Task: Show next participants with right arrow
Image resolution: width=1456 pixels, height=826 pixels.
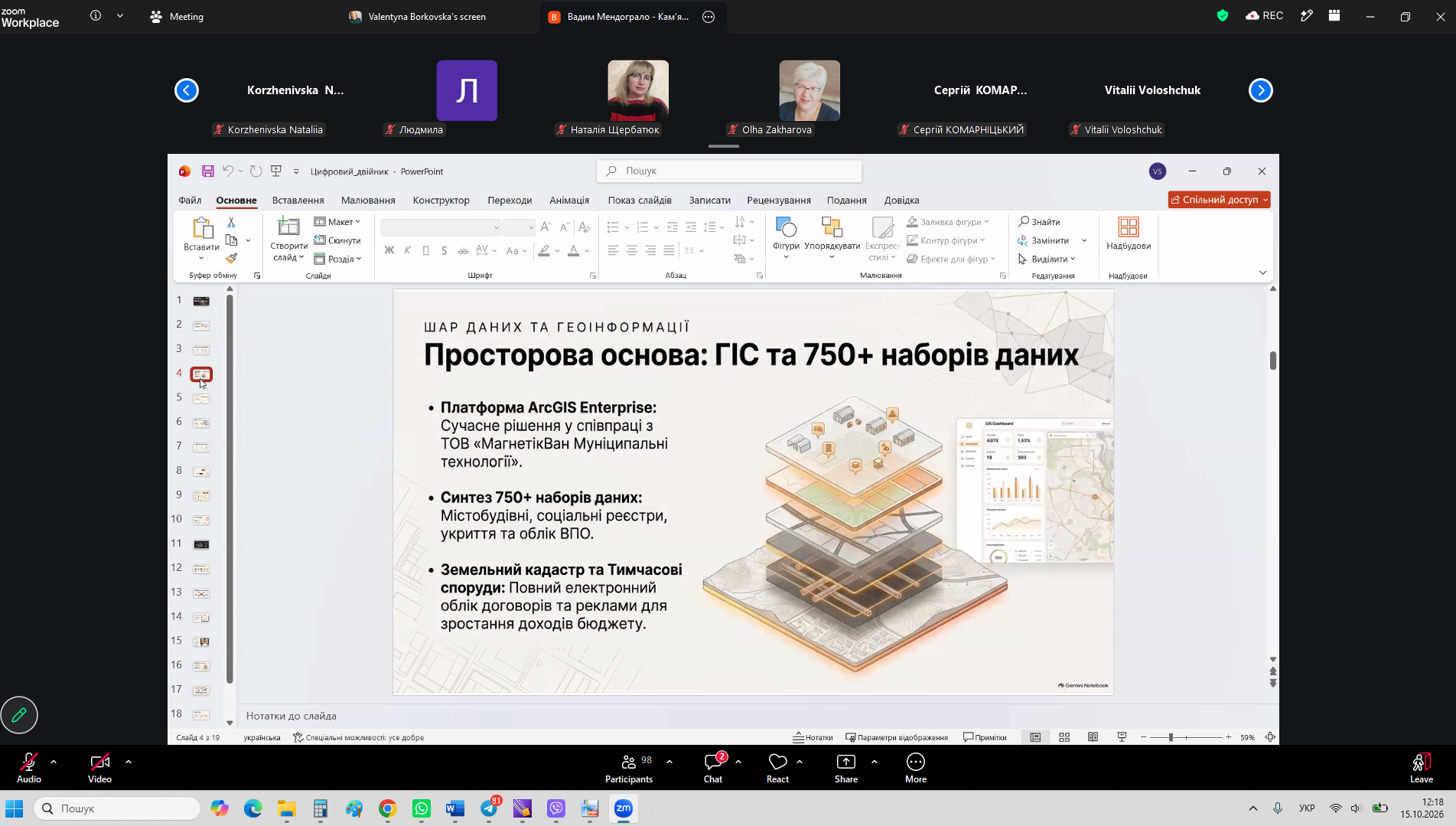Action: pos(1261,90)
